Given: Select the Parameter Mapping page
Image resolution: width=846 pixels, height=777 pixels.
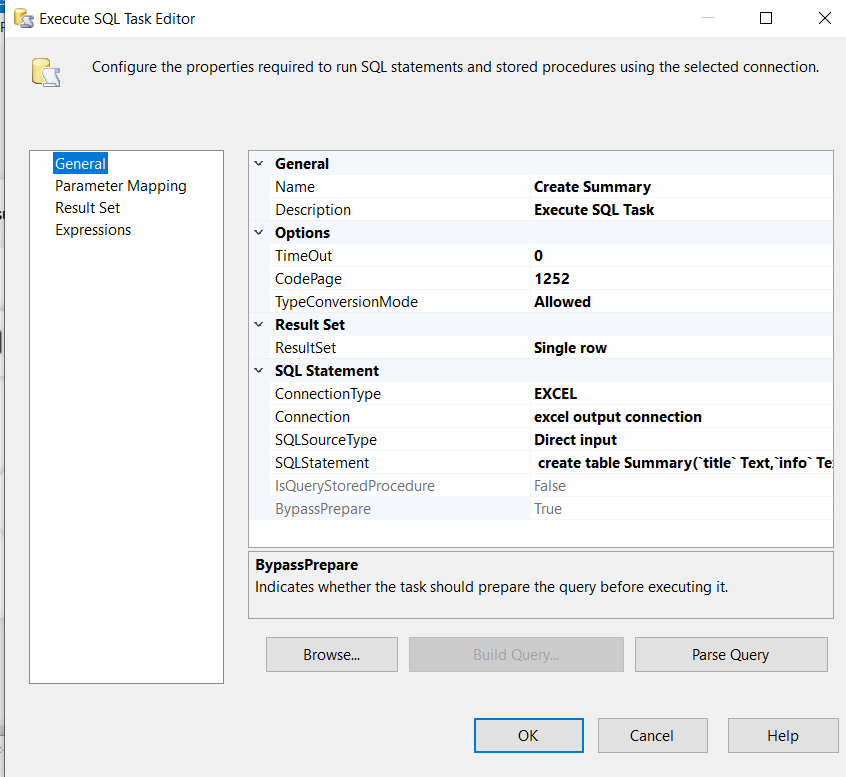Looking at the screenshot, I should click(x=120, y=185).
